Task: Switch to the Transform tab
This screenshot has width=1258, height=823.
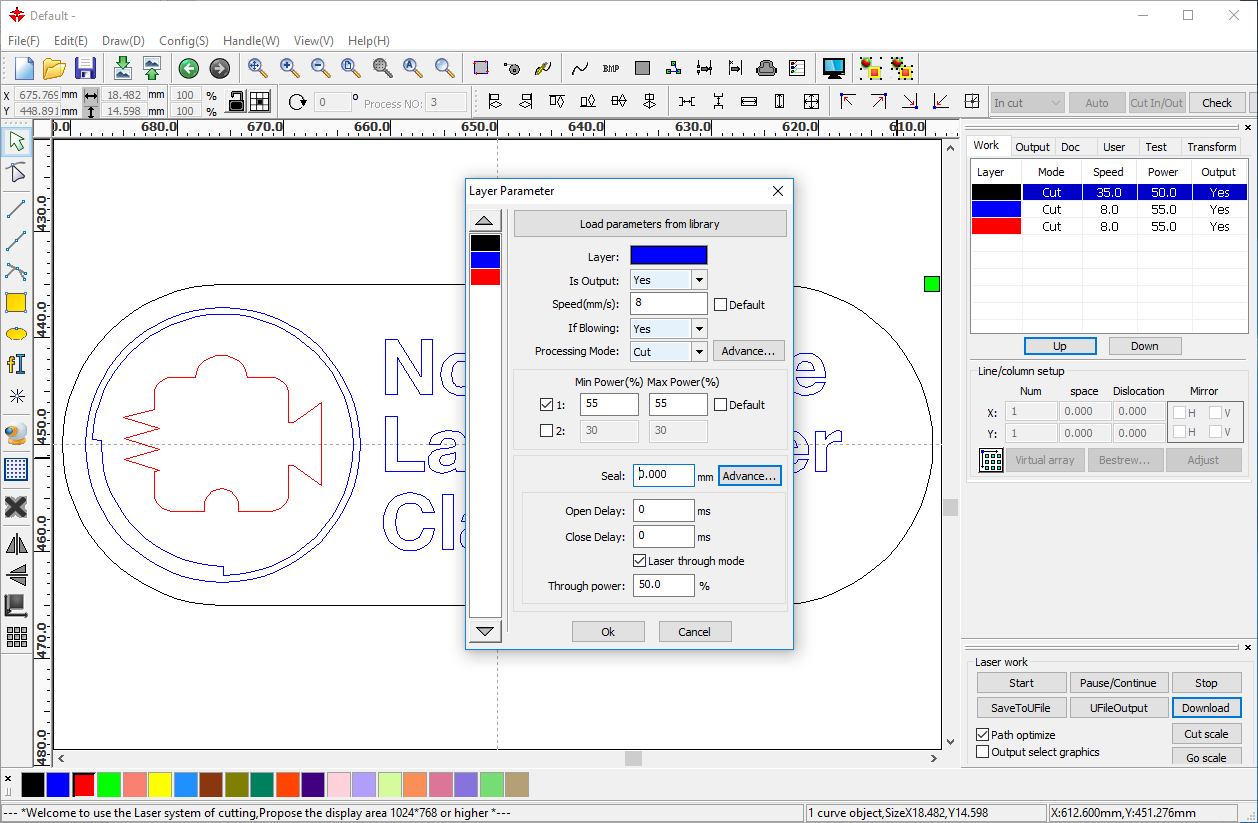Action: [x=1211, y=147]
